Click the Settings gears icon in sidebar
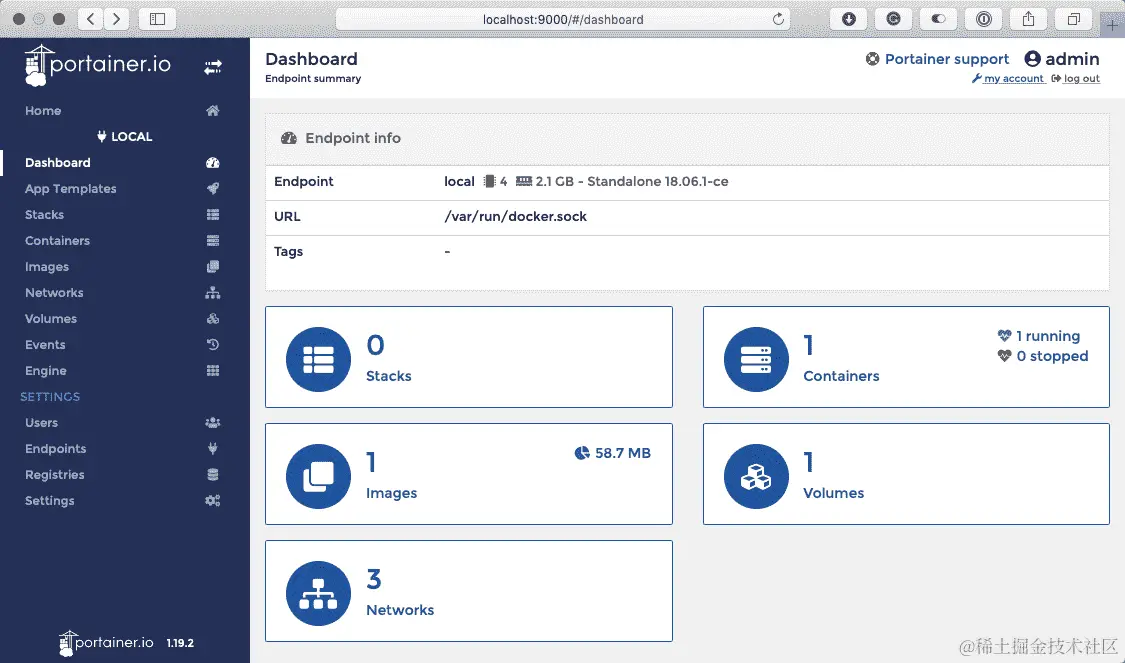 point(212,501)
